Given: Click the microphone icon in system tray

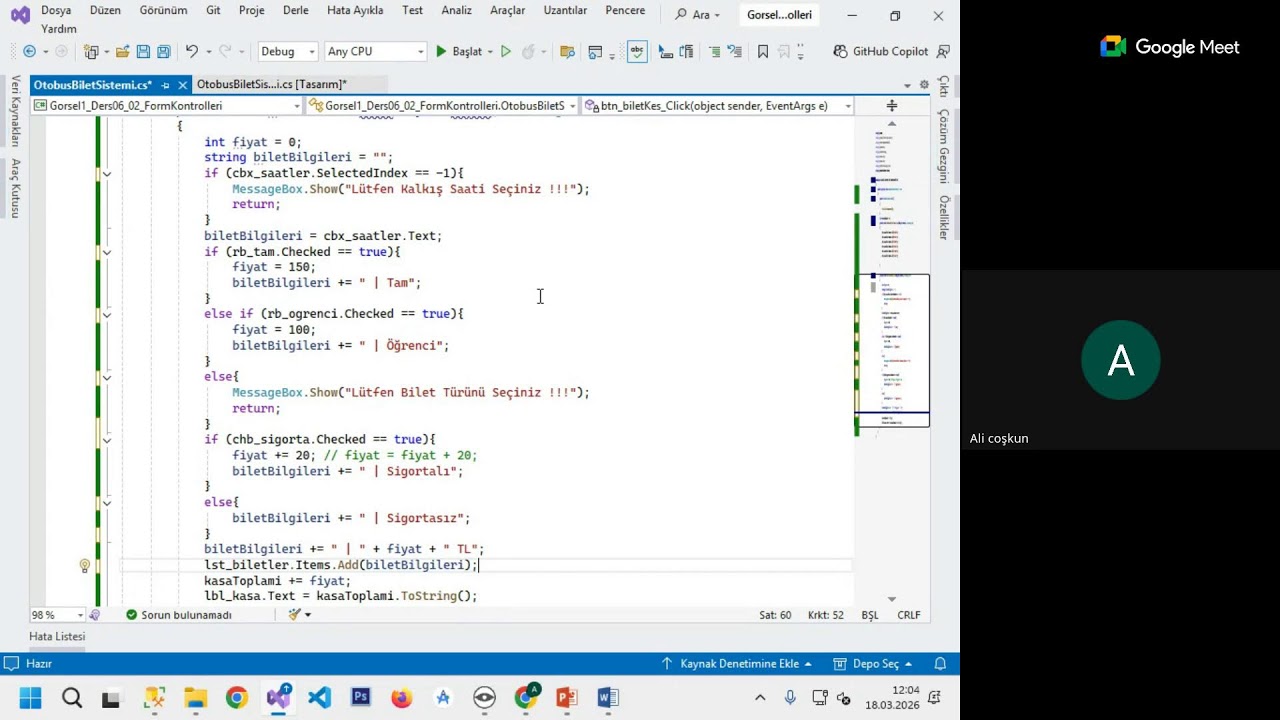Looking at the screenshot, I should point(790,697).
